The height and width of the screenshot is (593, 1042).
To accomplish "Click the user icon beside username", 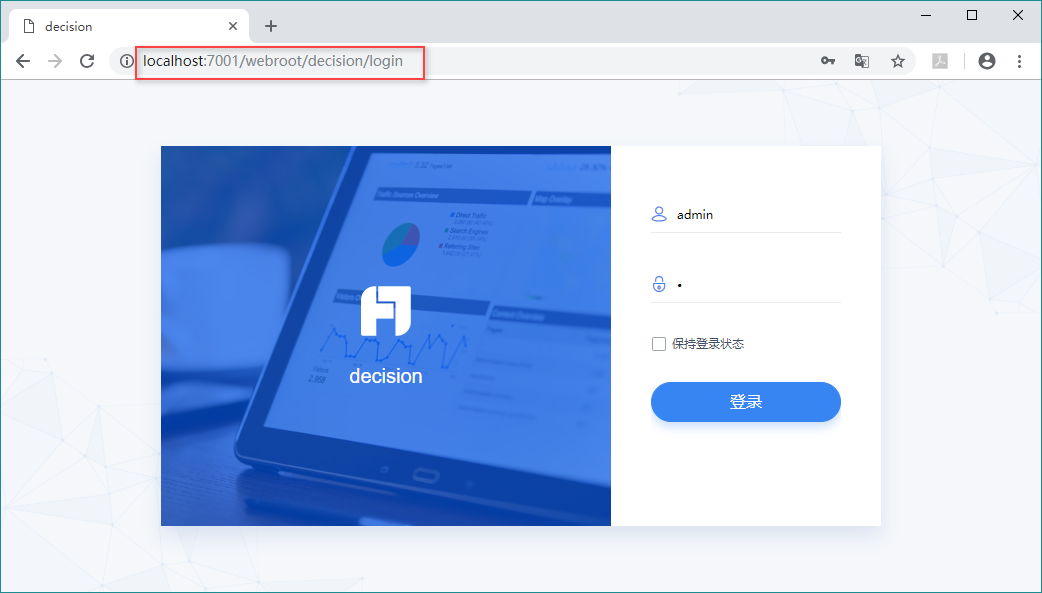I will tap(659, 214).
